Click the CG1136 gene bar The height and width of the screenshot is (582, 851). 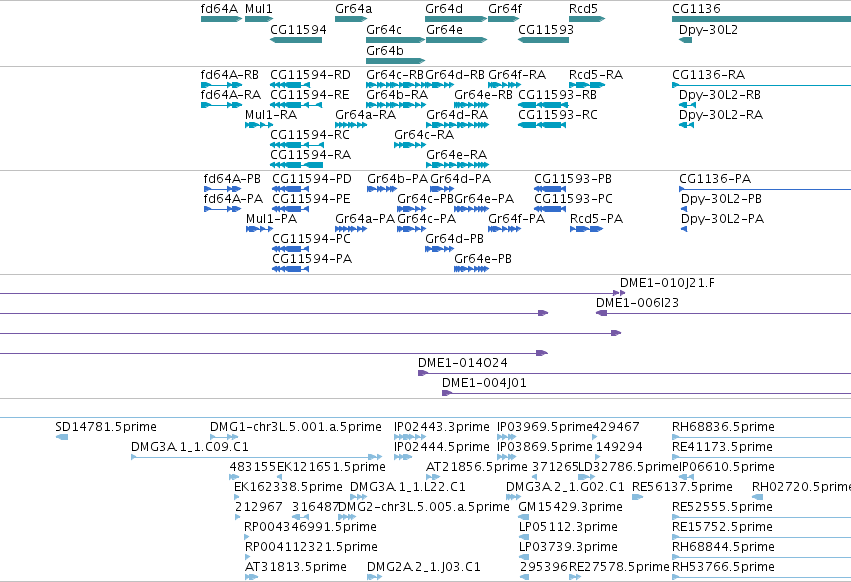[x=761, y=19]
